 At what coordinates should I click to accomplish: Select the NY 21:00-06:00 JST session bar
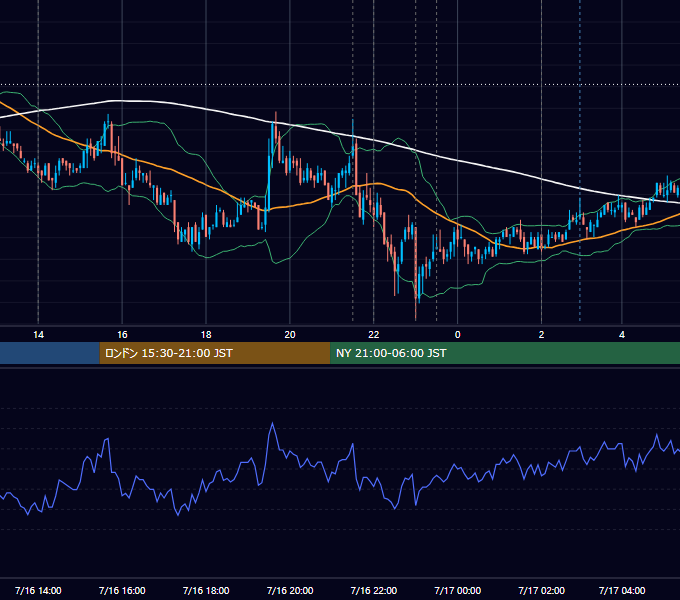pos(505,353)
